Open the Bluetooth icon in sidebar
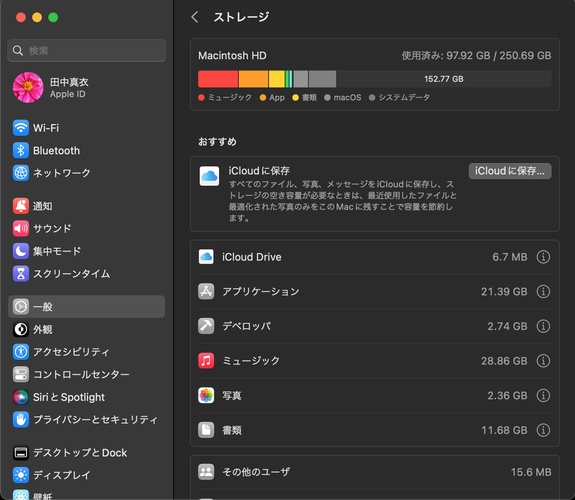 click(x=21, y=150)
